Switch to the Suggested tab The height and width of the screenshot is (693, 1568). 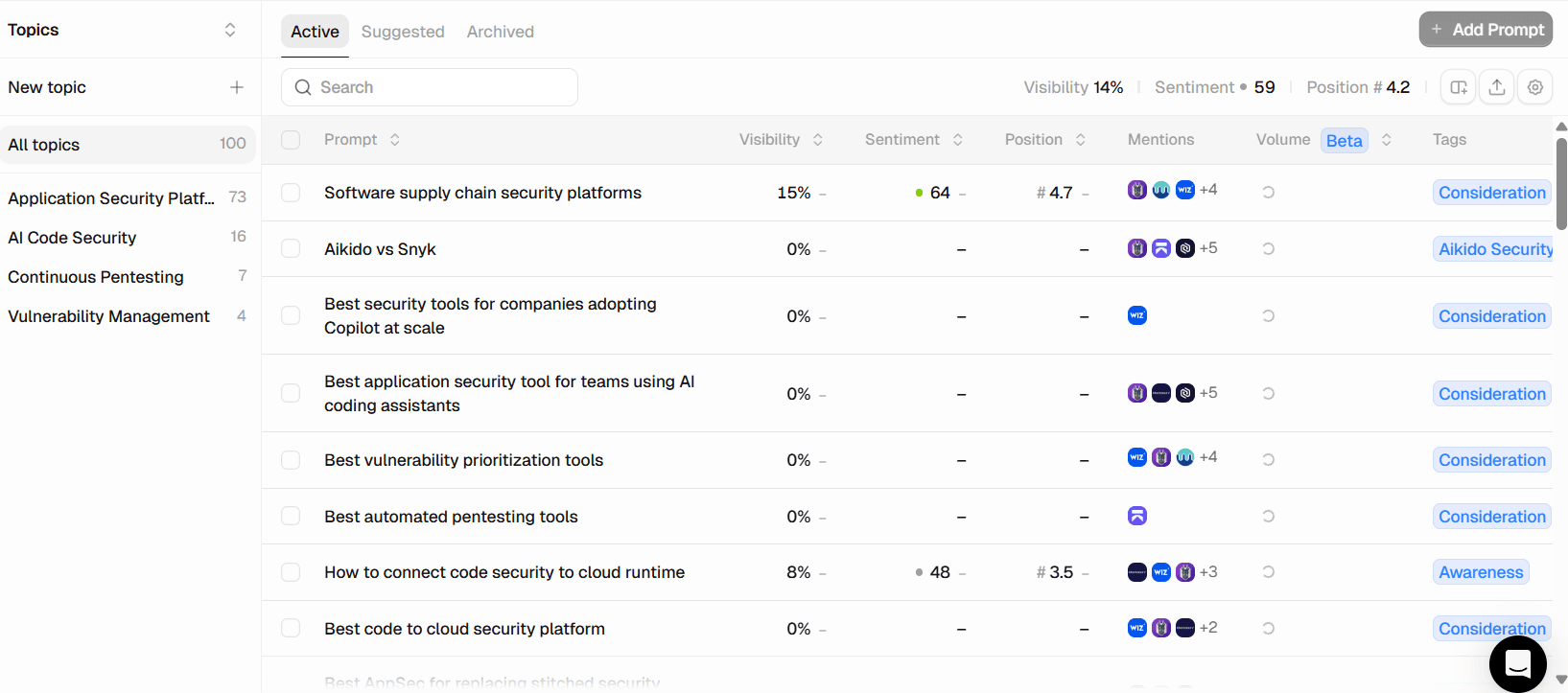[403, 32]
